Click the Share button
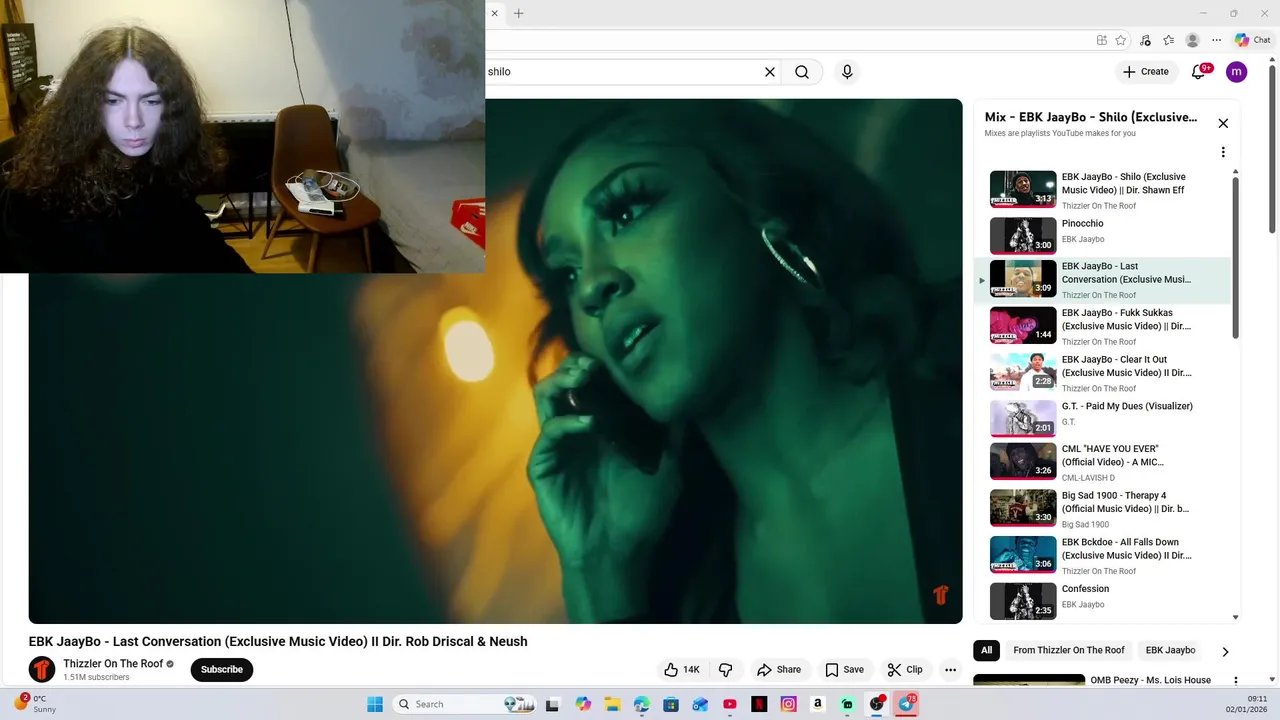Viewport: 1280px width, 720px height. click(779, 670)
